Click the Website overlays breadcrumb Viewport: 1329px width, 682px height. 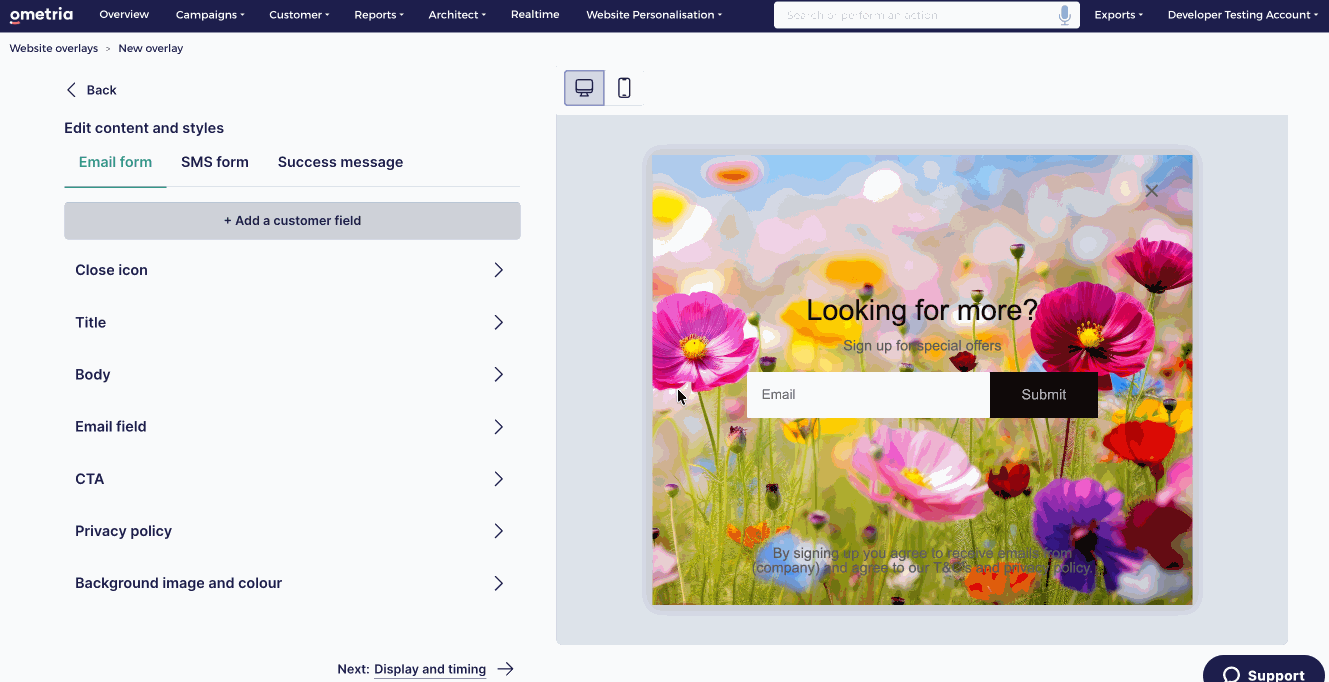tap(54, 48)
